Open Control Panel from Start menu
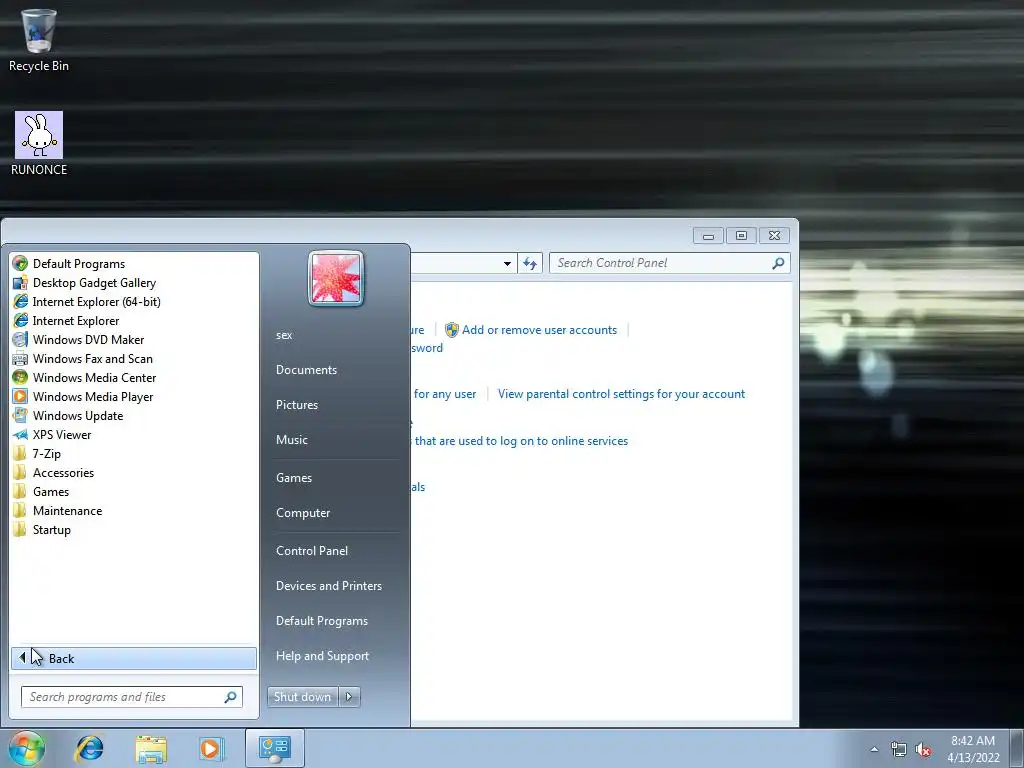The image size is (1024, 768). (312, 551)
